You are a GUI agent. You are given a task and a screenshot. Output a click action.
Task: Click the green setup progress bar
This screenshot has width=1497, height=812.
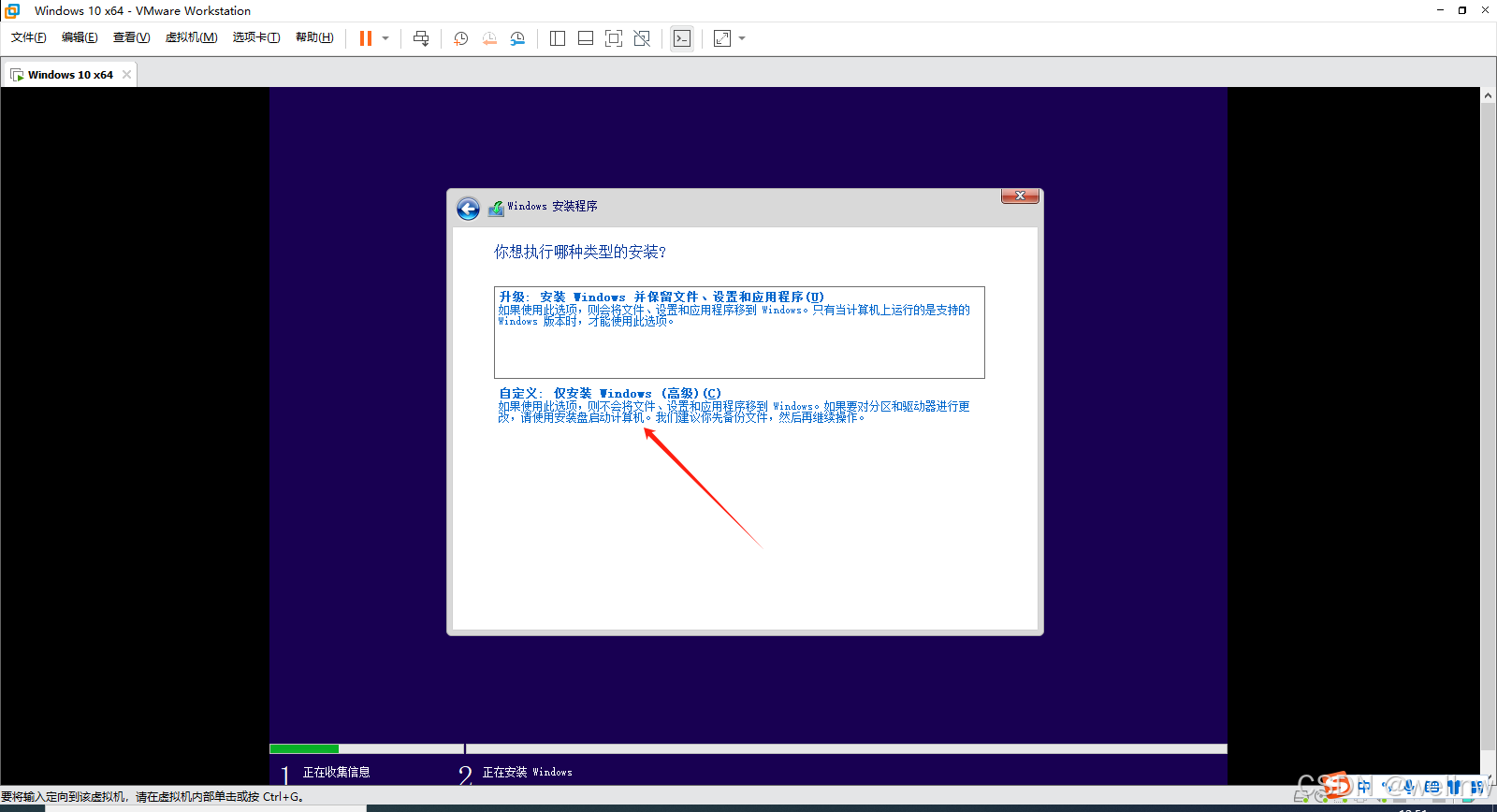point(304,748)
